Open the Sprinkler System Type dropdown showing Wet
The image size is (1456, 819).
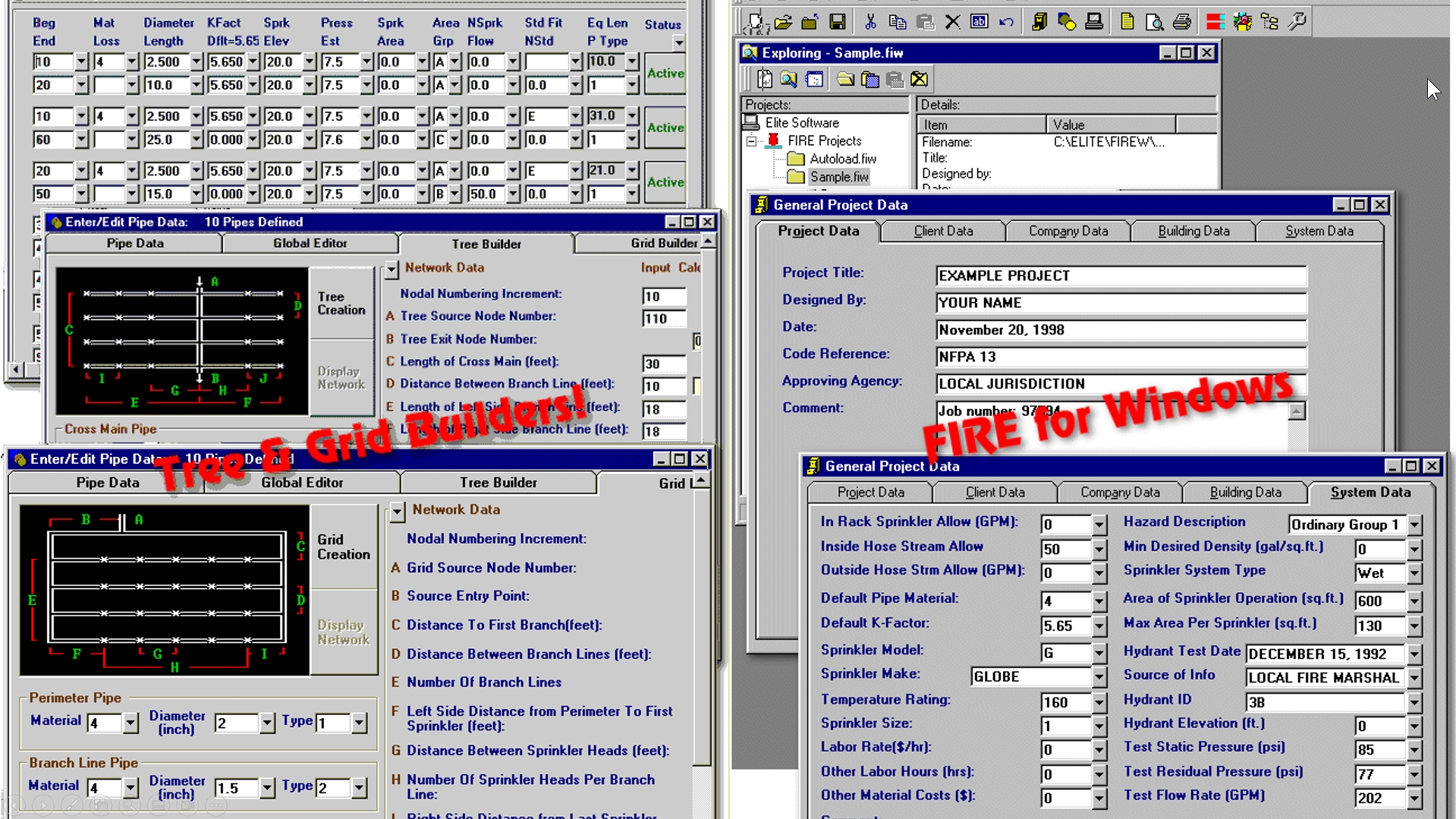1416,574
